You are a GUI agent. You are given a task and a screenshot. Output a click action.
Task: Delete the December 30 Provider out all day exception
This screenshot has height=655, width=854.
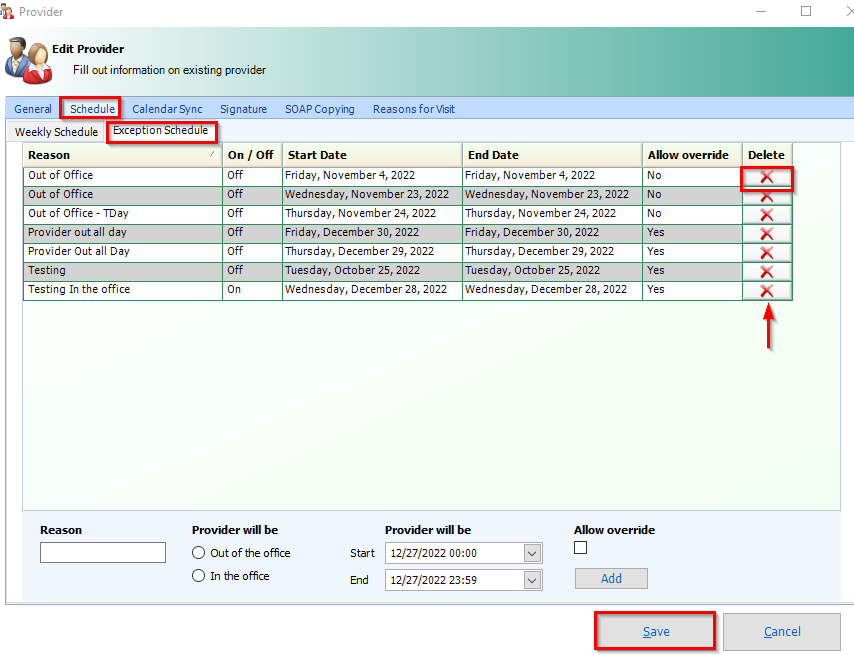point(767,234)
